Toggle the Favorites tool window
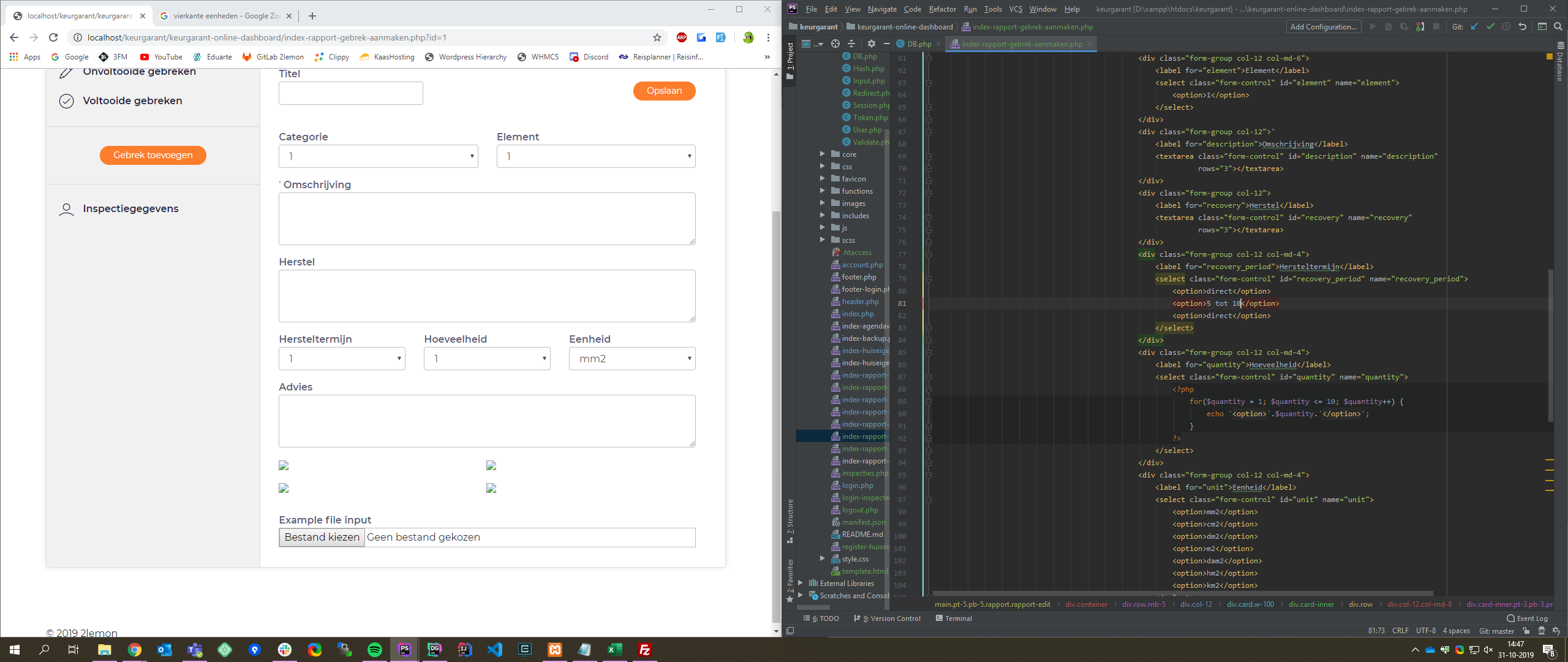 tap(790, 579)
